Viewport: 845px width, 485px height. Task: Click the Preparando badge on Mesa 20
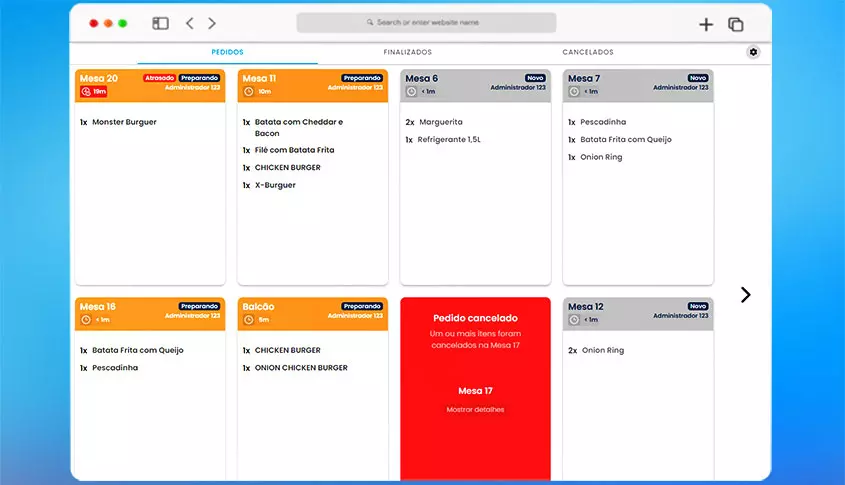click(199, 78)
